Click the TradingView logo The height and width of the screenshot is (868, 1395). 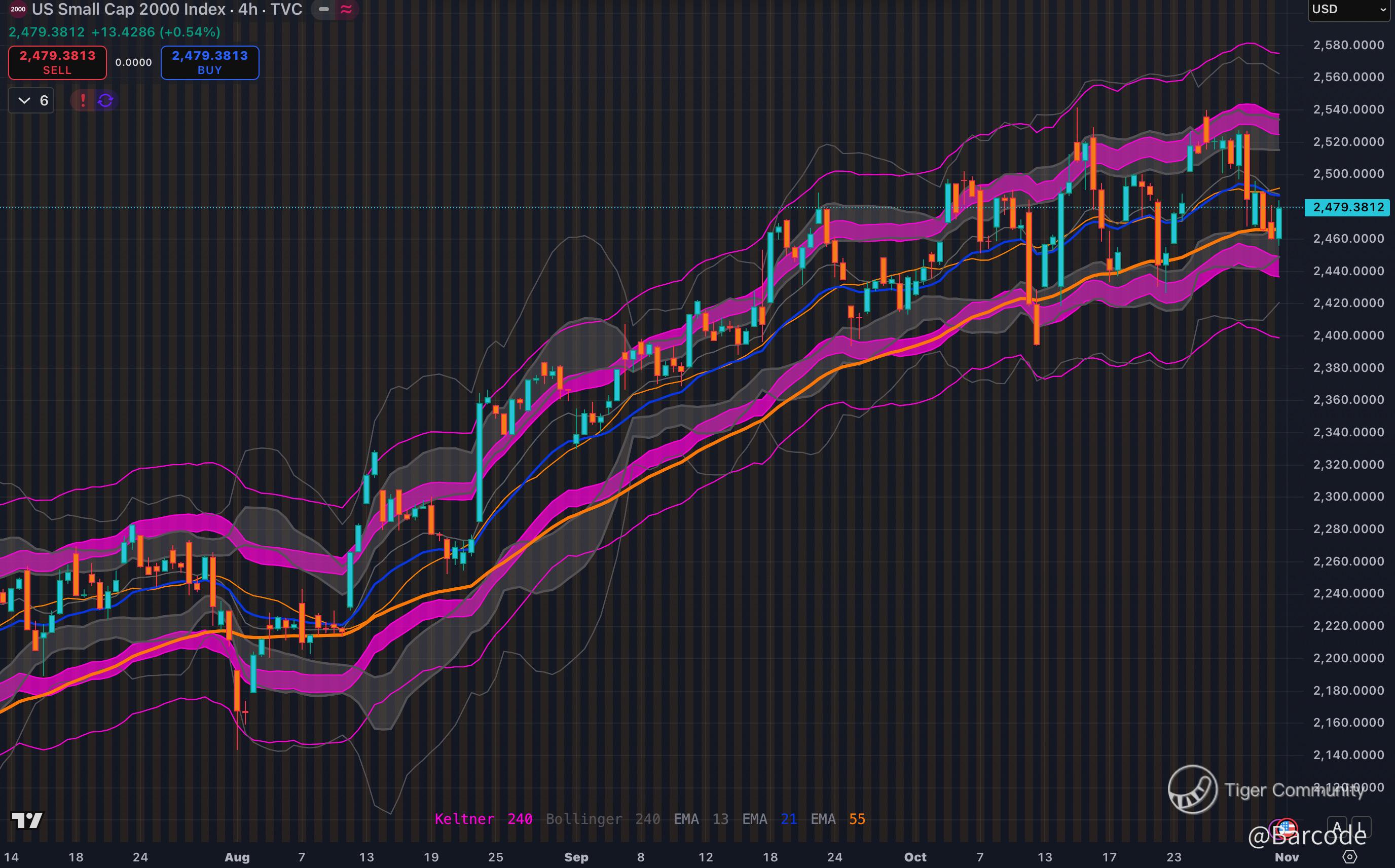click(27, 820)
